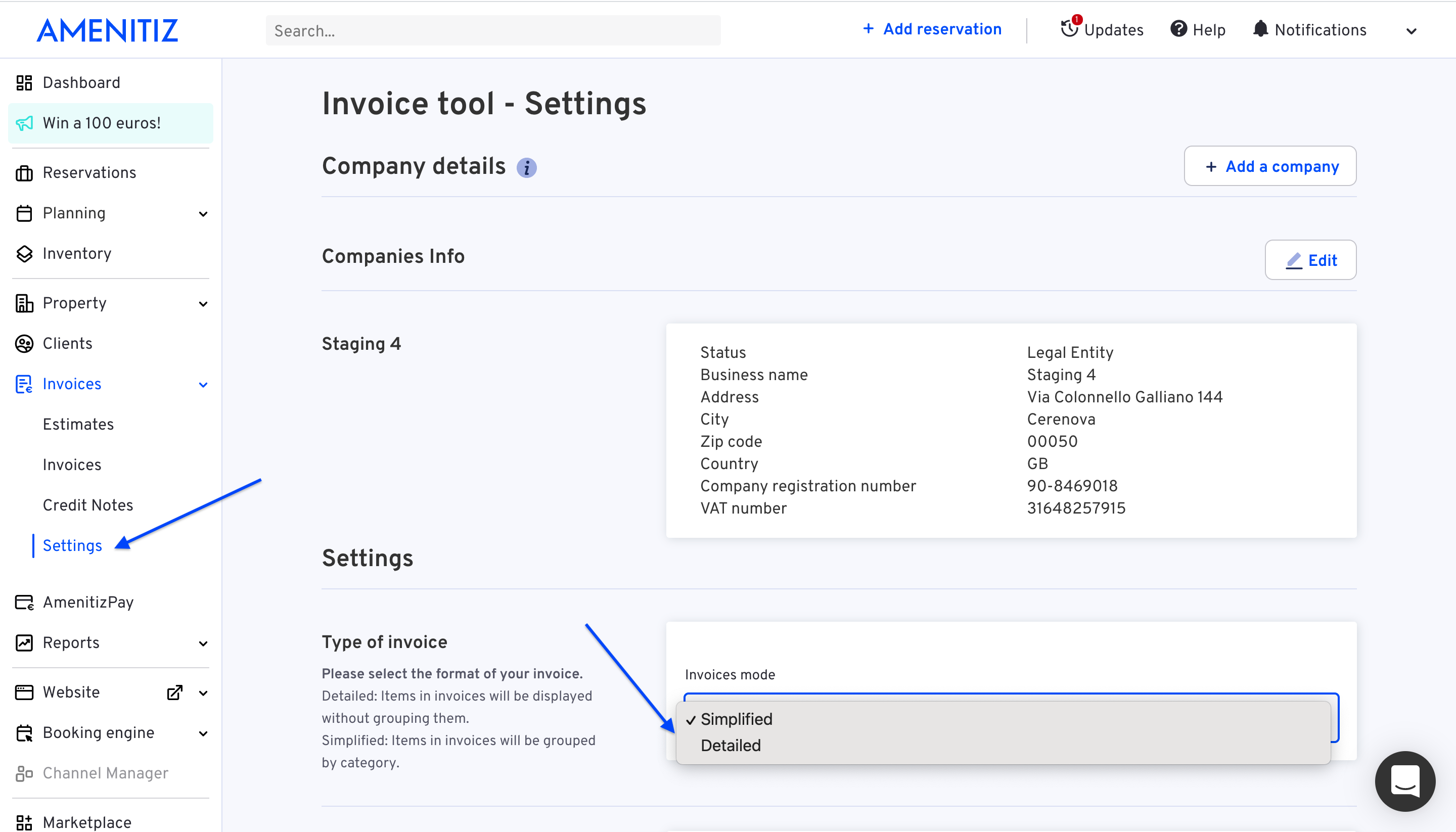Click the Inventory layers icon
The width and height of the screenshot is (1456, 832).
pos(24,254)
